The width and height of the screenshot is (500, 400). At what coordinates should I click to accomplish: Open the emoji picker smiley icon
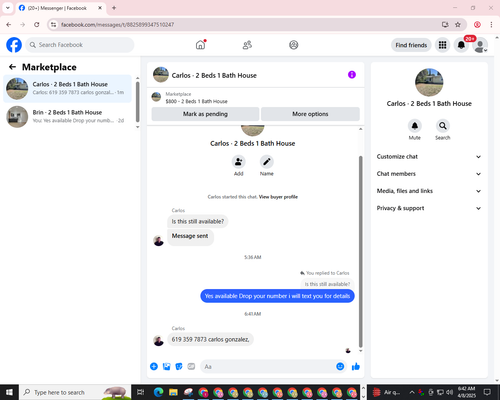pyautogui.click(x=340, y=367)
